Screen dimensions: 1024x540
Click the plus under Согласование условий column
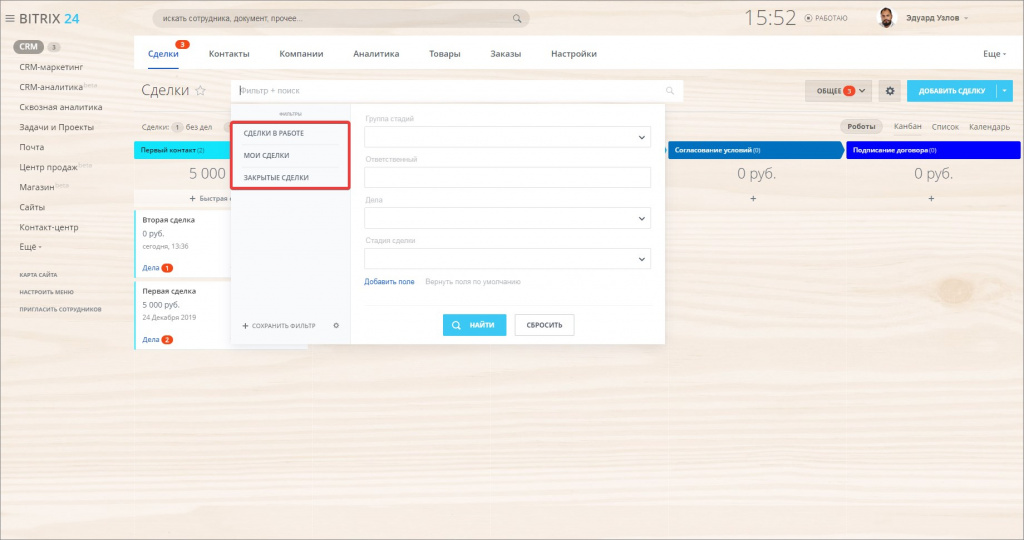(753, 199)
